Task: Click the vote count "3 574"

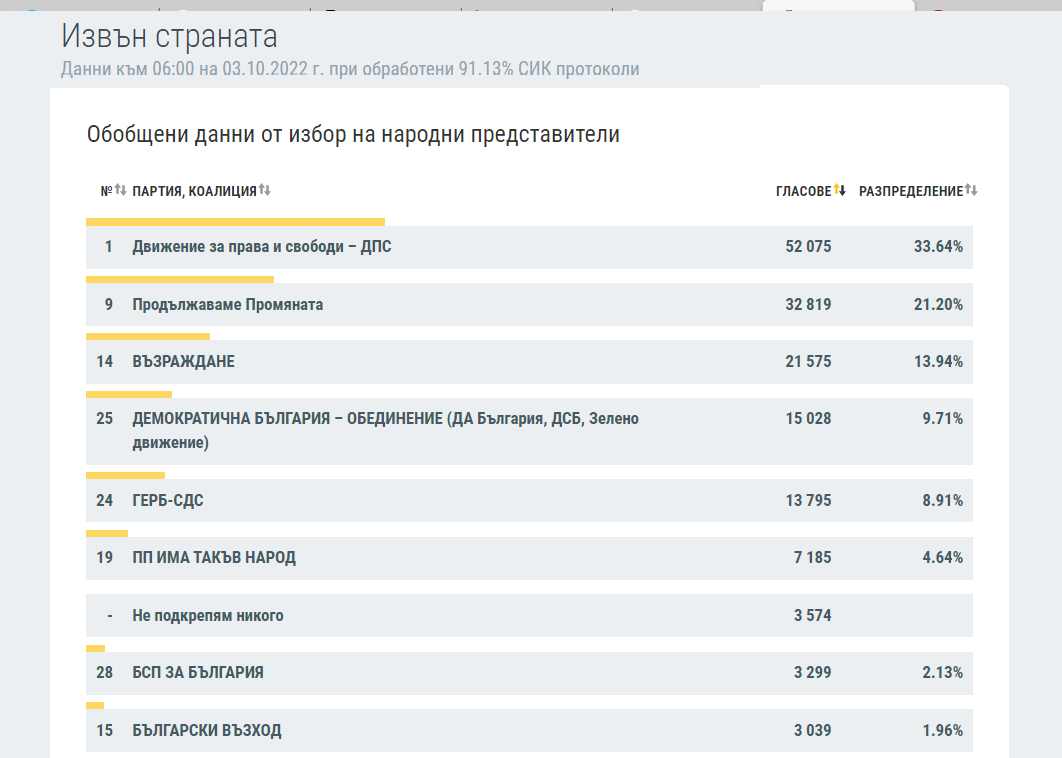Action: tap(813, 616)
